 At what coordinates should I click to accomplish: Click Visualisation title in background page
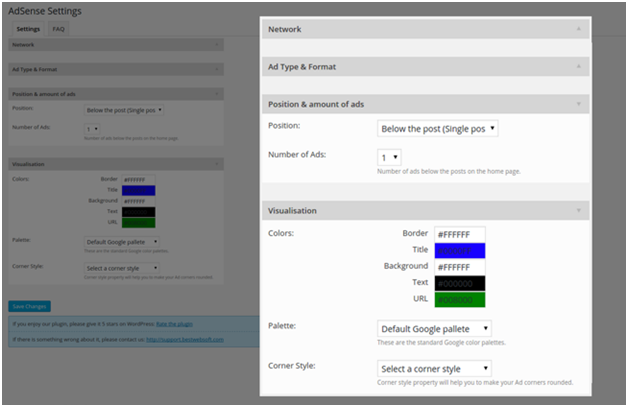(28, 164)
